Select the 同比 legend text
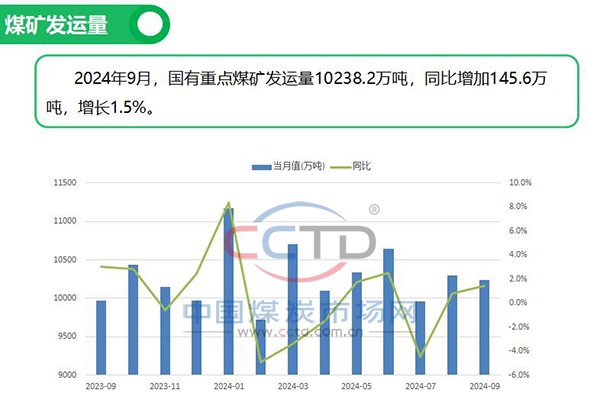600x396 pixels. coord(361,166)
